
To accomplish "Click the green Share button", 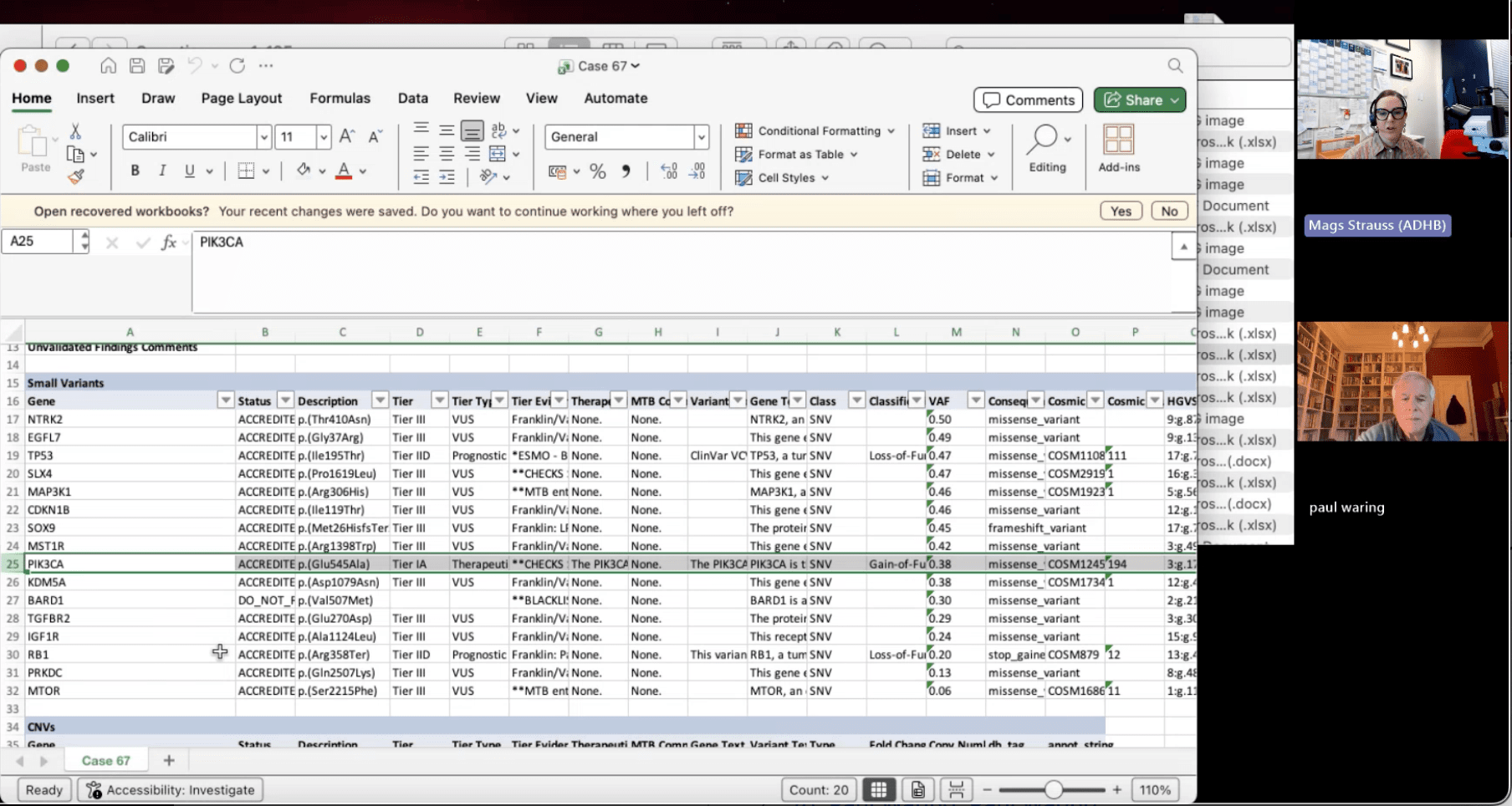I will 1139,99.
